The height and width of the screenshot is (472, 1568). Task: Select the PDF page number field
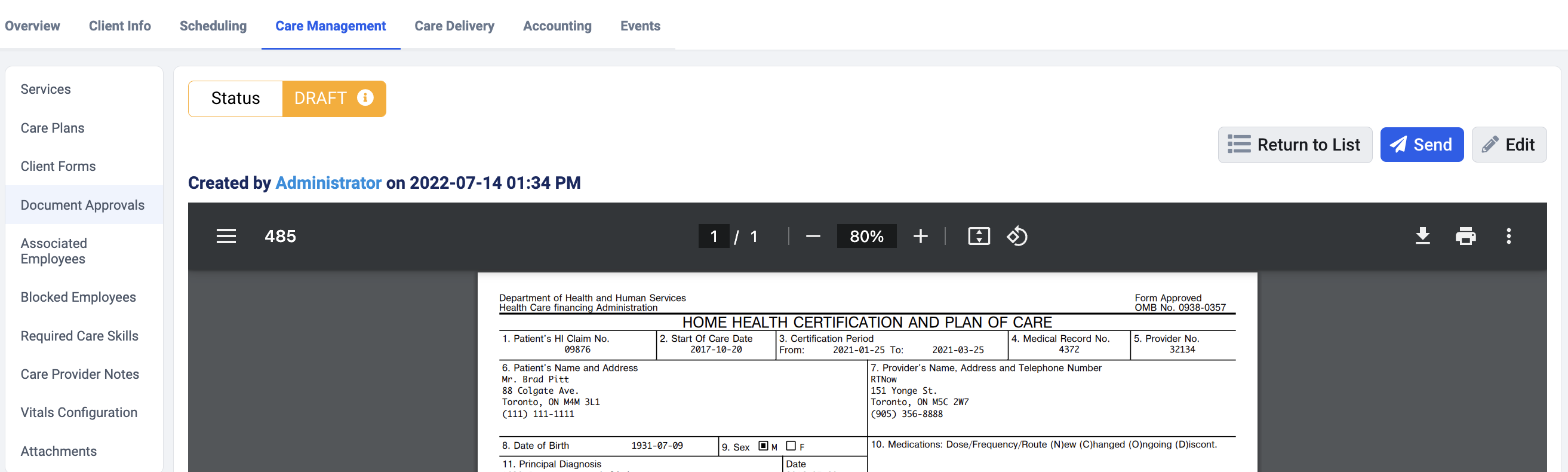714,237
